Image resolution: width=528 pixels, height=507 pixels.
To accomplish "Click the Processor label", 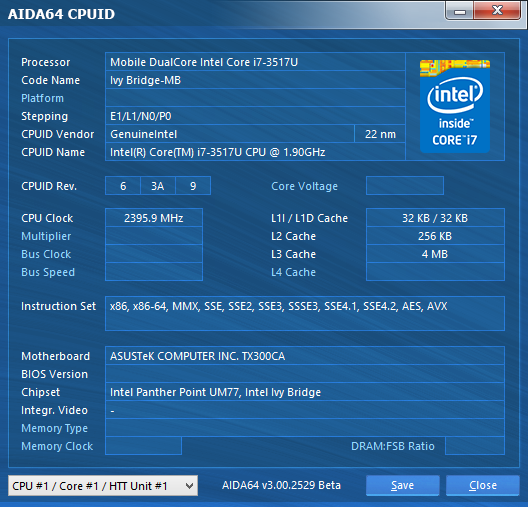I will pos(45,62).
